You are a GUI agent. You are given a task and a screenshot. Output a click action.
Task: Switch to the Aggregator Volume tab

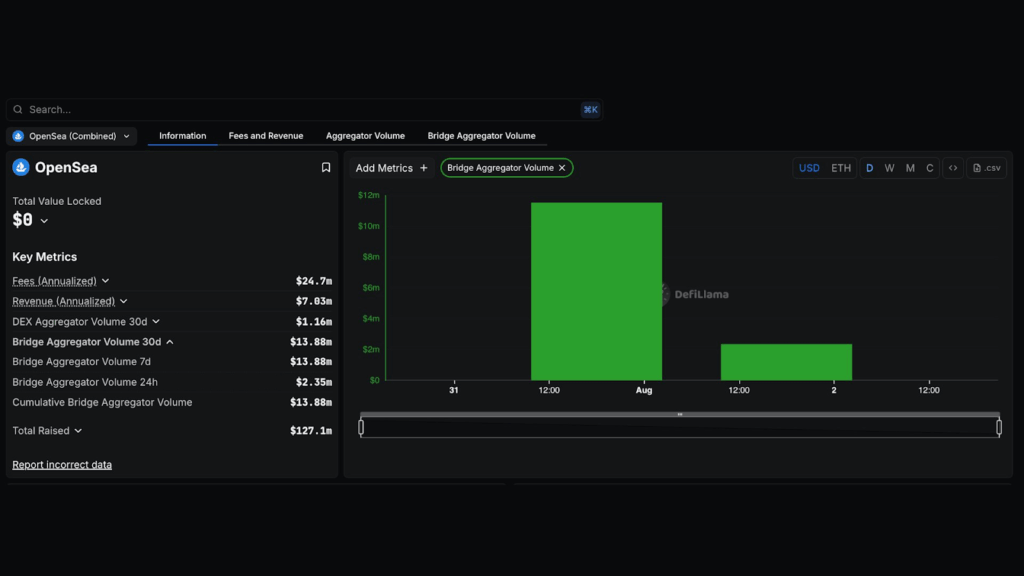365,136
